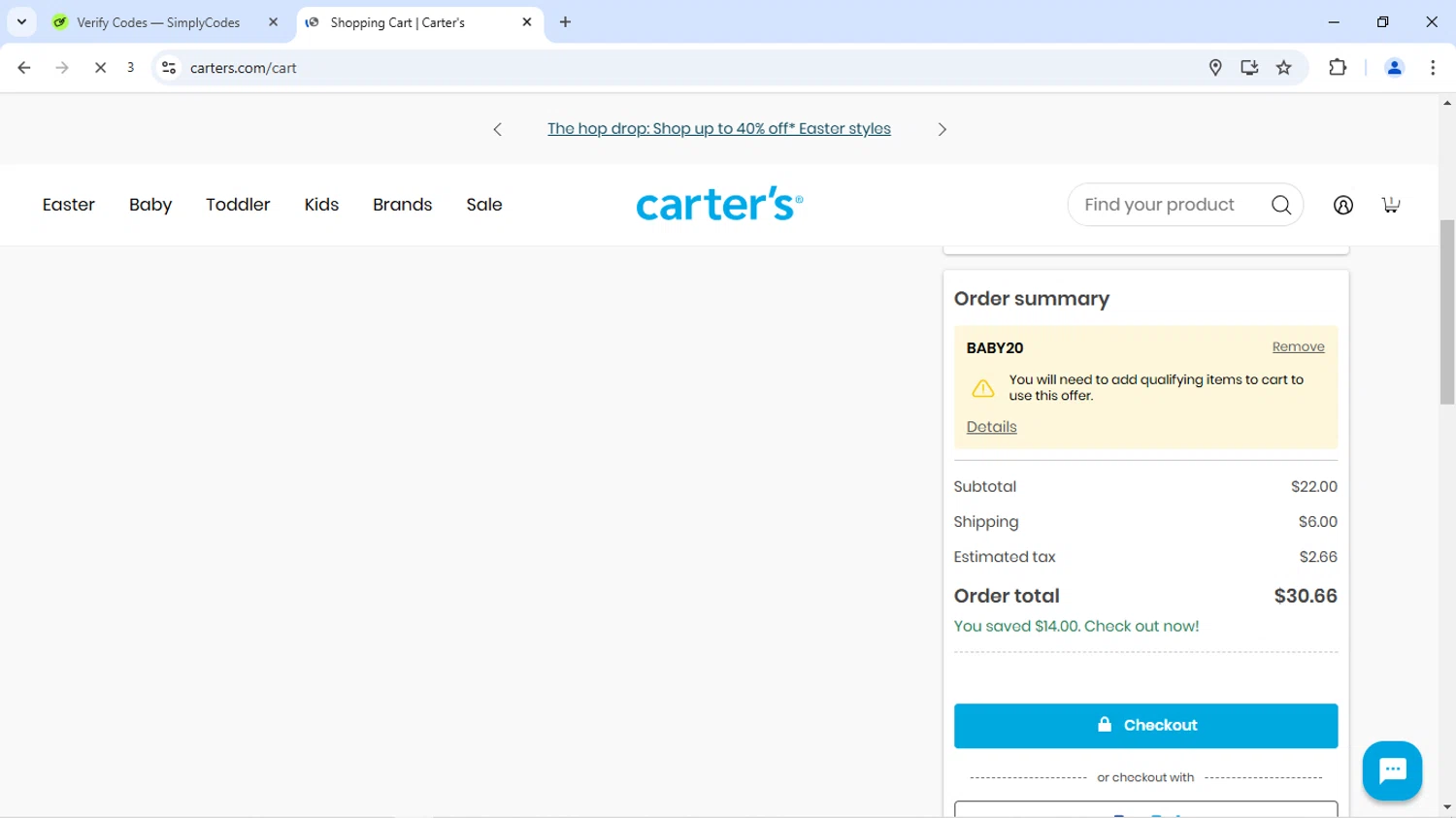The width and height of the screenshot is (1456, 818).
Task: View Details of the BABY20 offer
Action: [992, 427]
